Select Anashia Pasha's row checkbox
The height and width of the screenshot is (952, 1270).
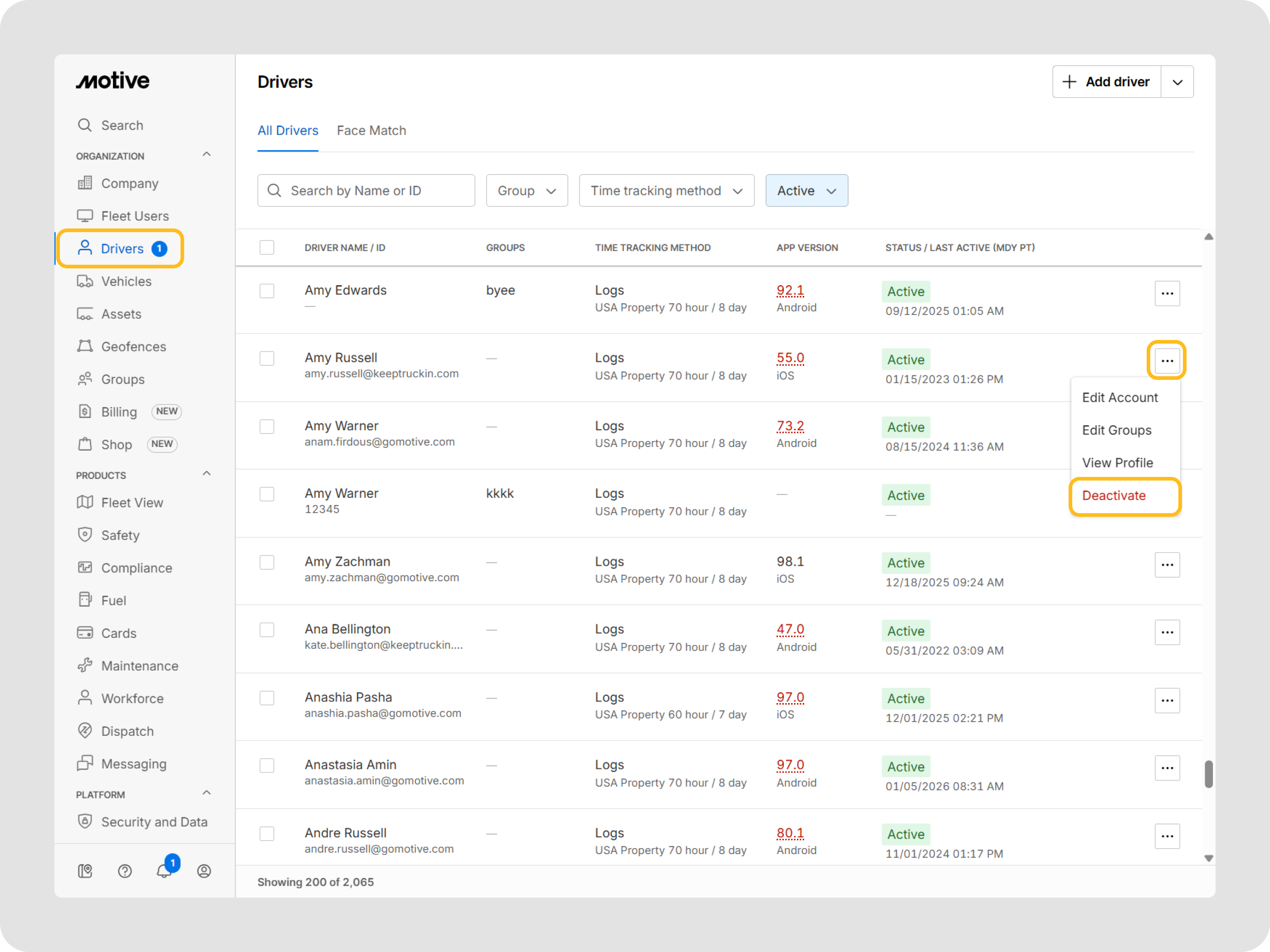pos(267,698)
